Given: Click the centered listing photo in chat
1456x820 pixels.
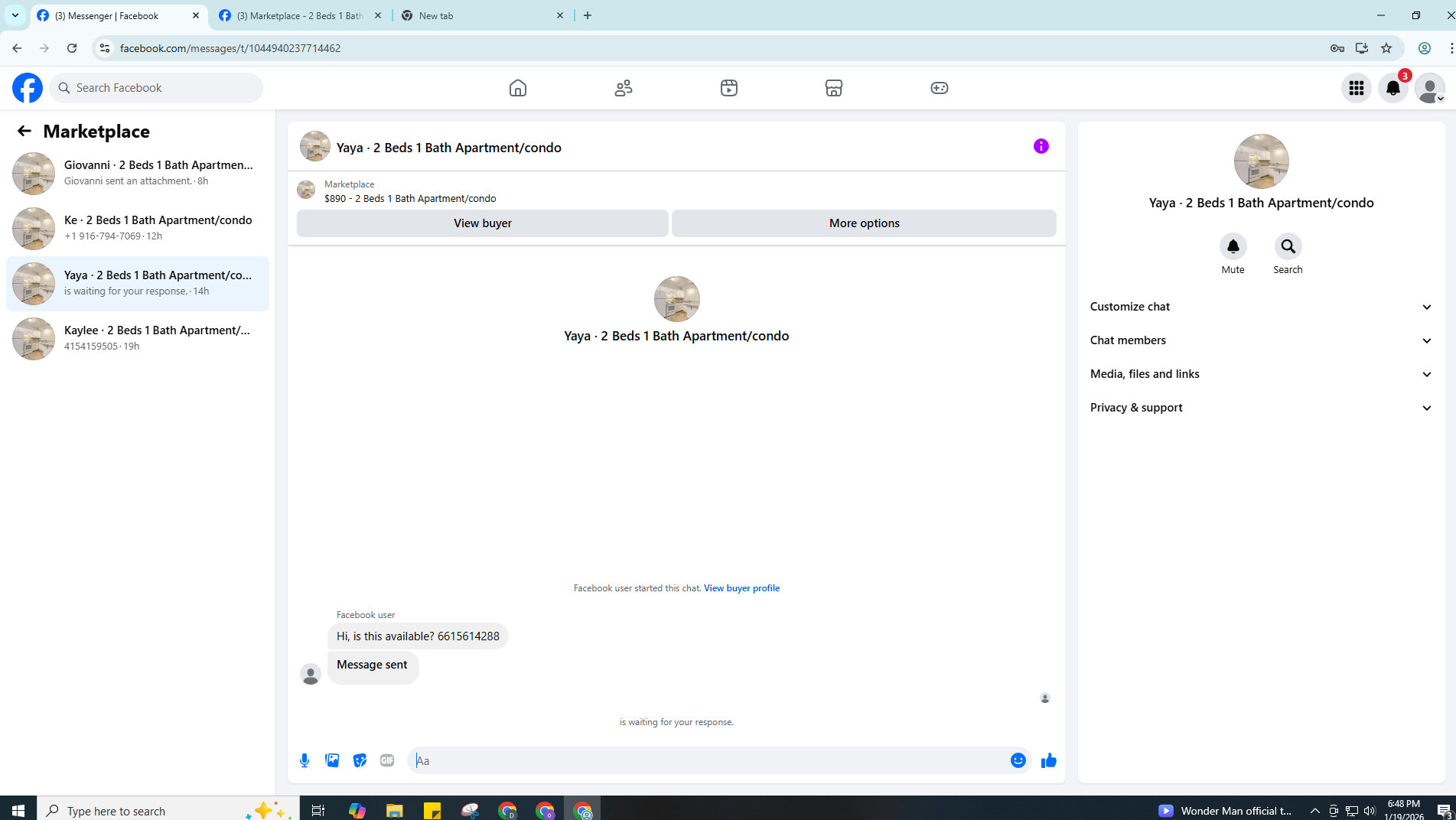Looking at the screenshot, I should [676, 299].
